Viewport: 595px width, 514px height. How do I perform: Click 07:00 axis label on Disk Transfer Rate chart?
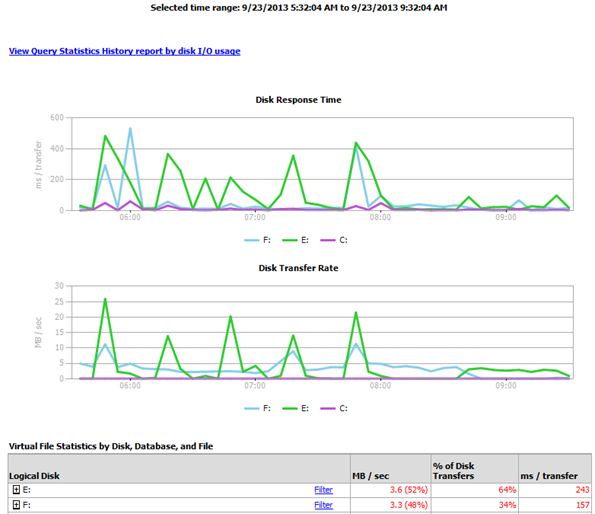pos(255,386)
